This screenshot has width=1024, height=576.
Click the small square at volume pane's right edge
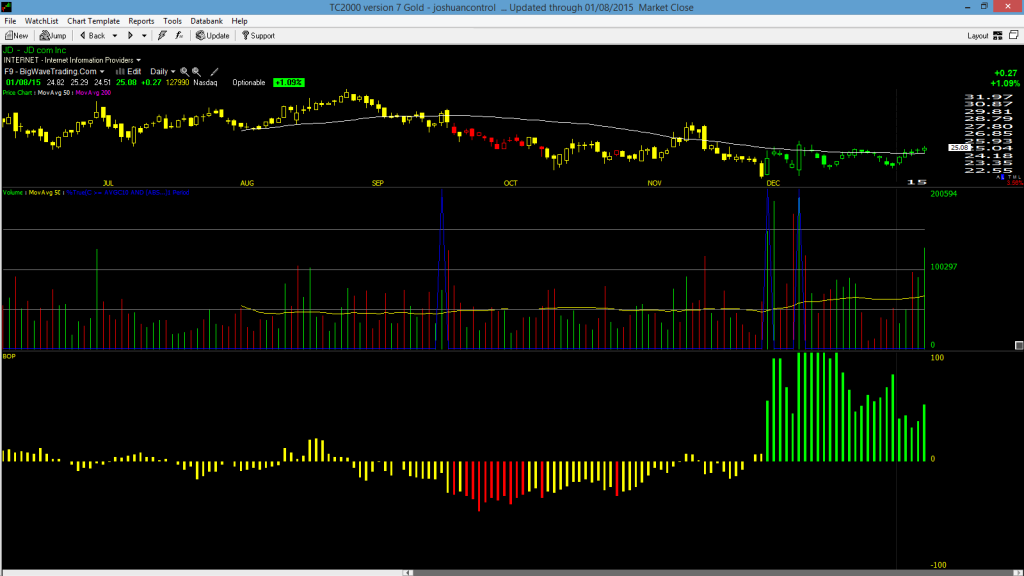[1019, 345]
